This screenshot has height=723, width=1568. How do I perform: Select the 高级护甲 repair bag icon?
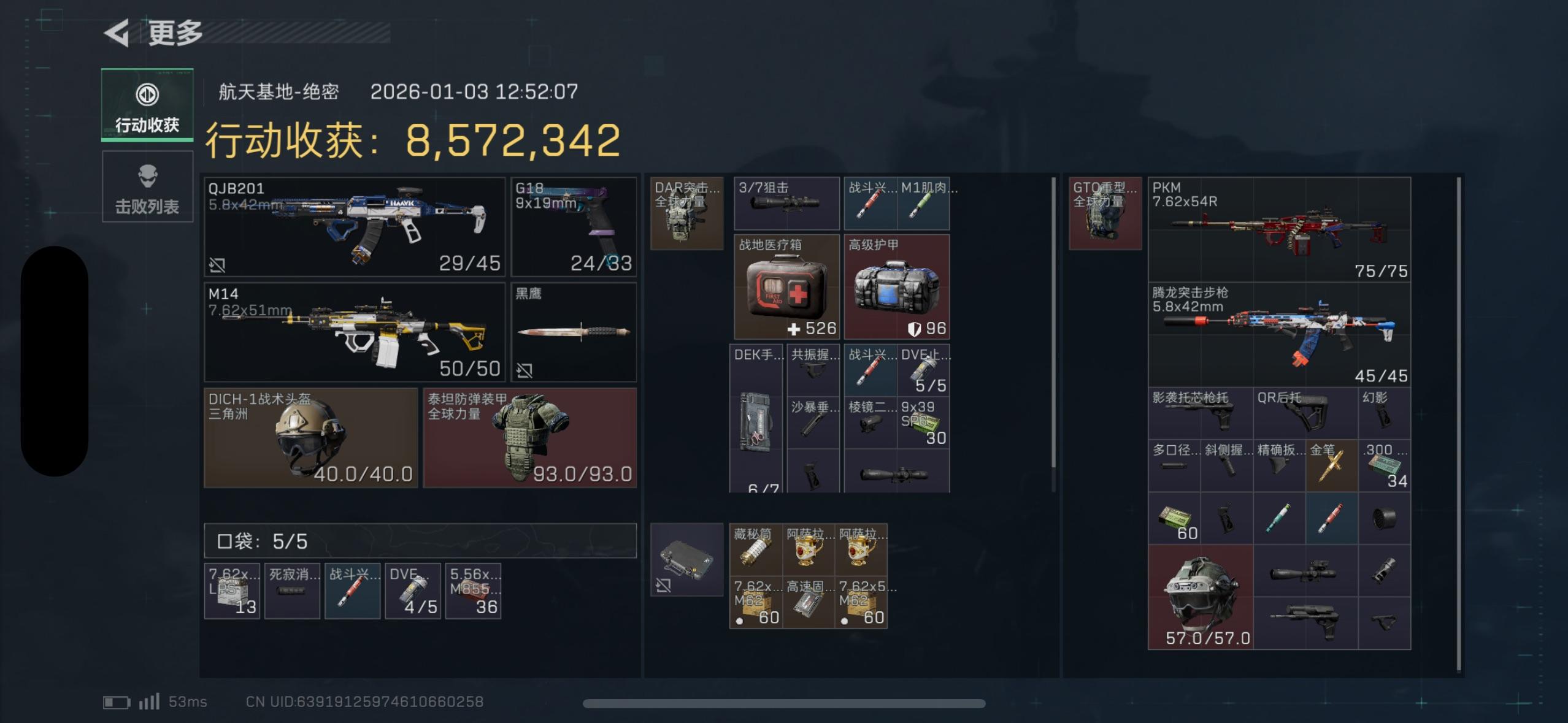pyautogui.click(x=897, y=287)
